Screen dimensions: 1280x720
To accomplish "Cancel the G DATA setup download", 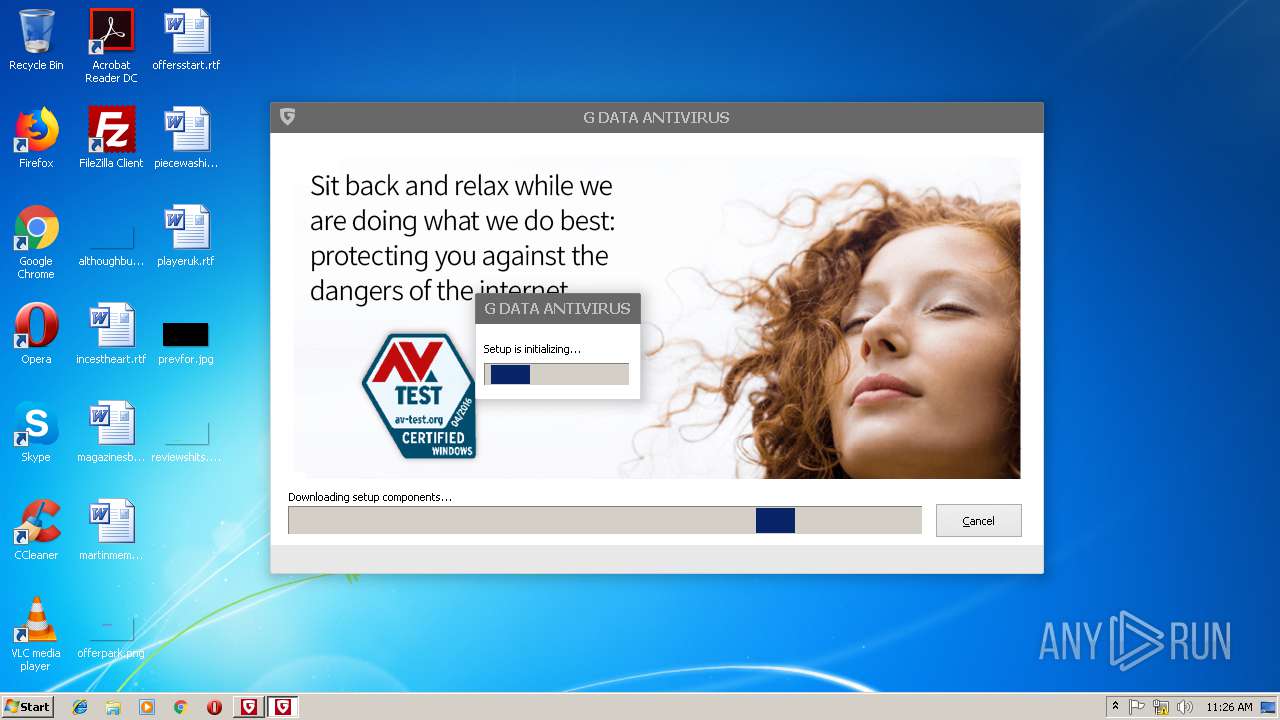I will [978, 521].
